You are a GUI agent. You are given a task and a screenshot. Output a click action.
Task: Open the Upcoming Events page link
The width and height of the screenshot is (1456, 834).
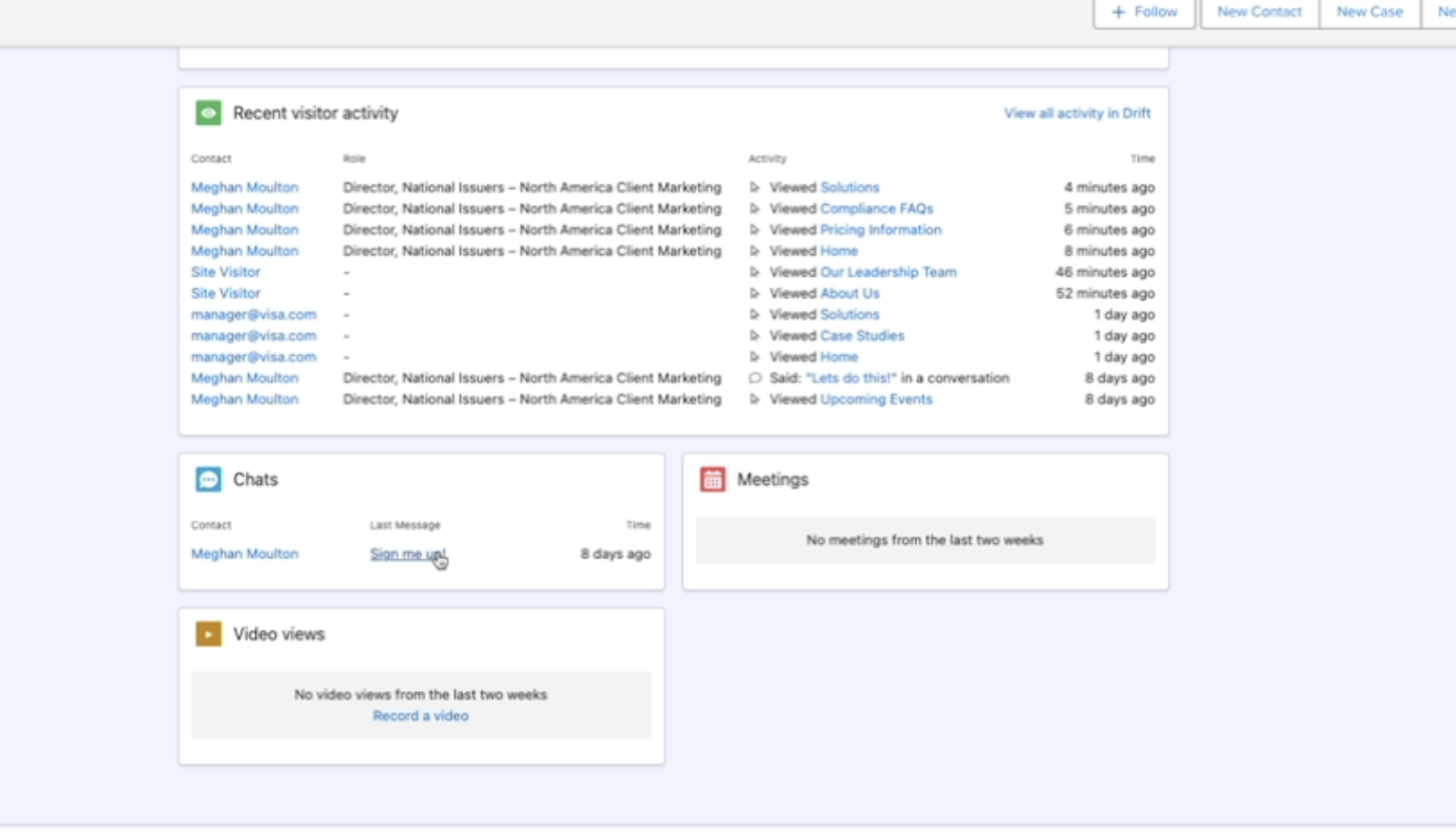coord(876,399)
